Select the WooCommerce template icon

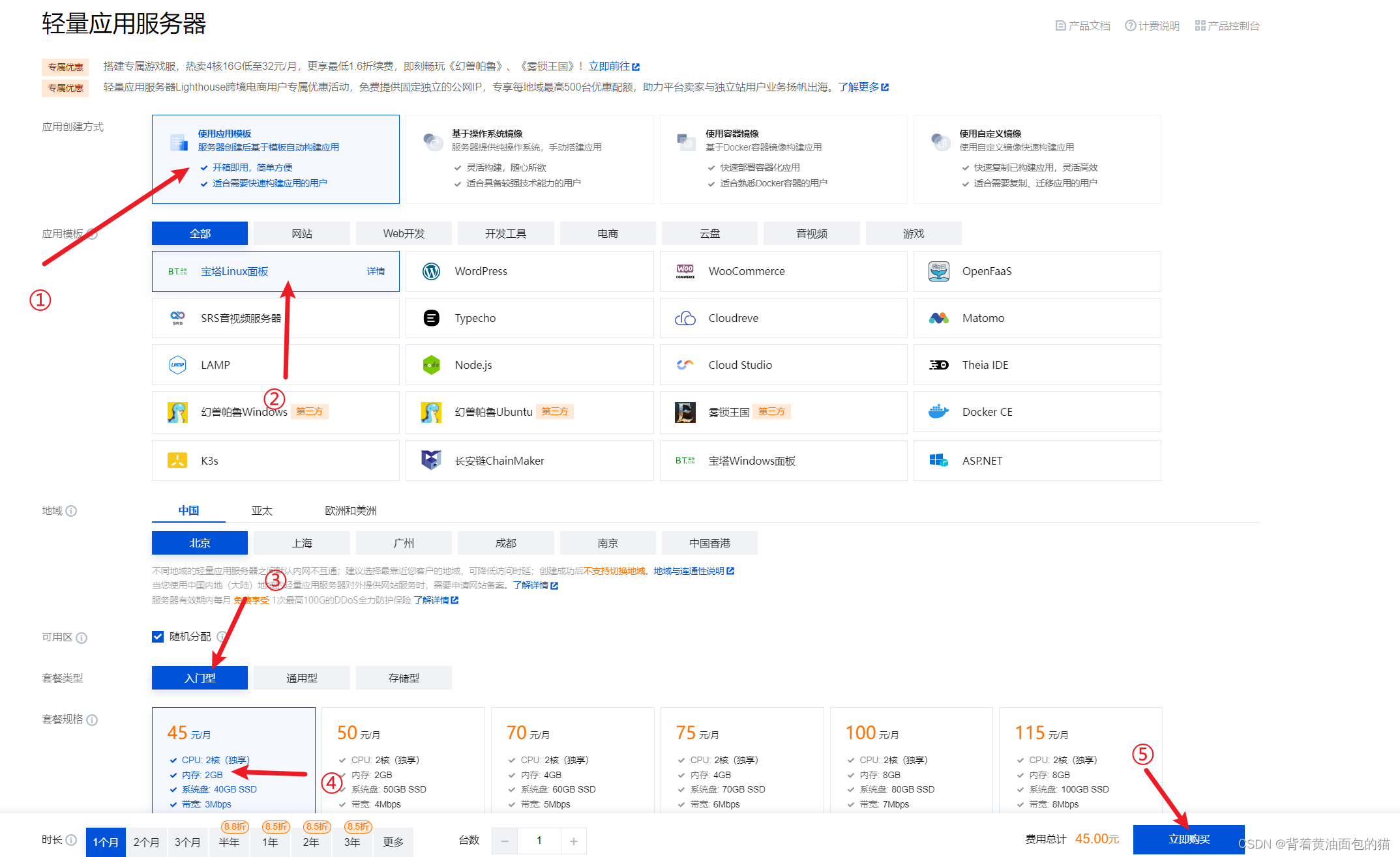pyautogui.click(x=685, y=271)
